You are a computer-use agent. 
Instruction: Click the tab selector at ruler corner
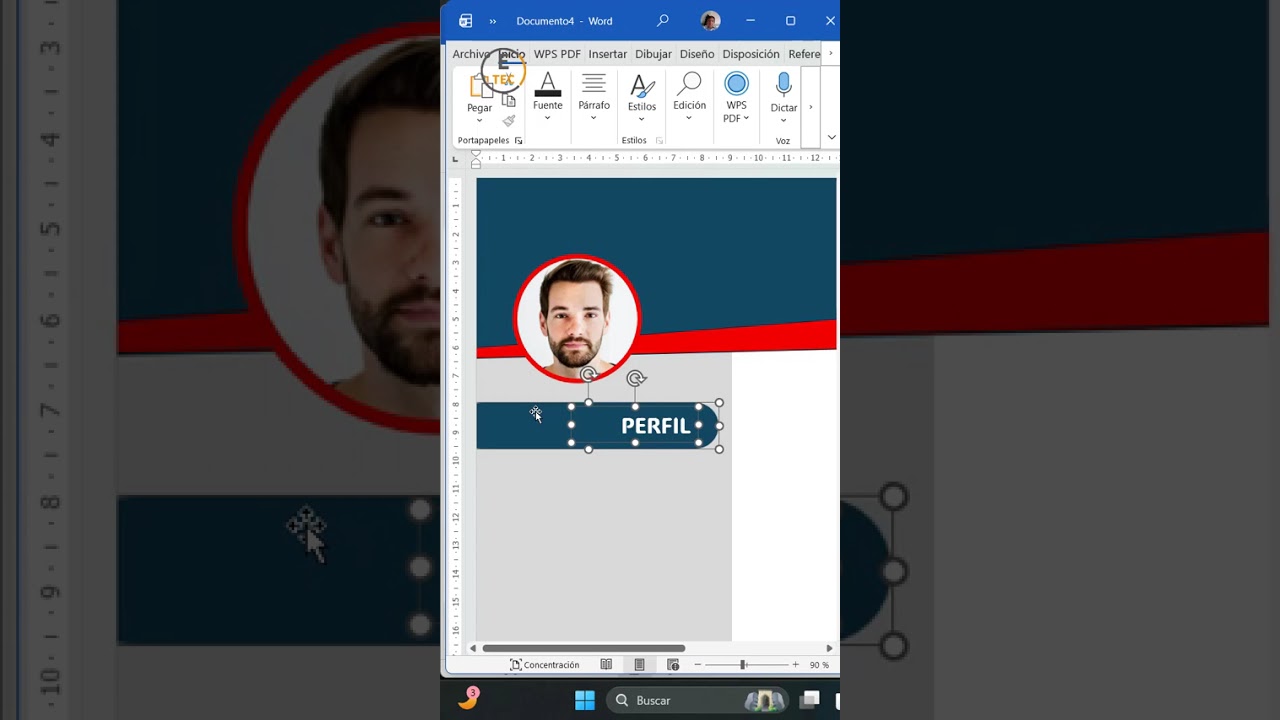tap(455, 158)
